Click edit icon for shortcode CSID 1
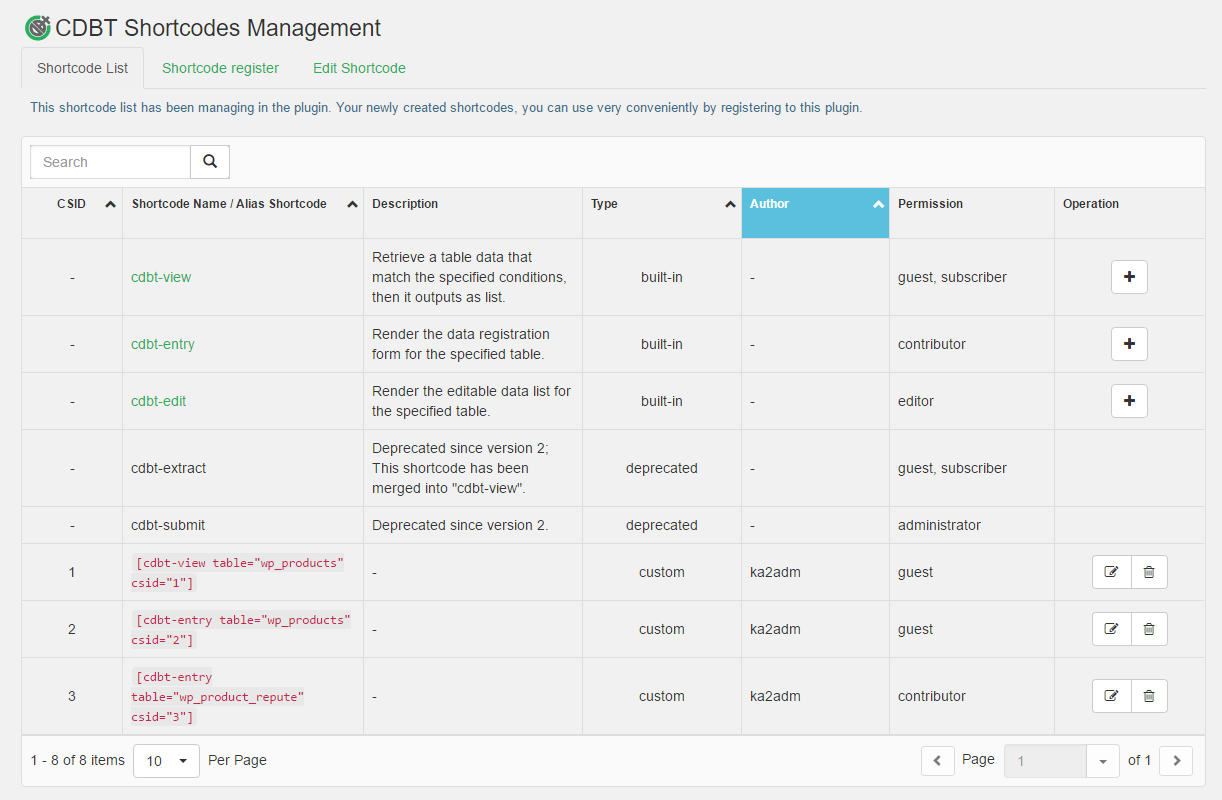The height and width of the screenshot is (800, 1222). [x=1111, y=572]
